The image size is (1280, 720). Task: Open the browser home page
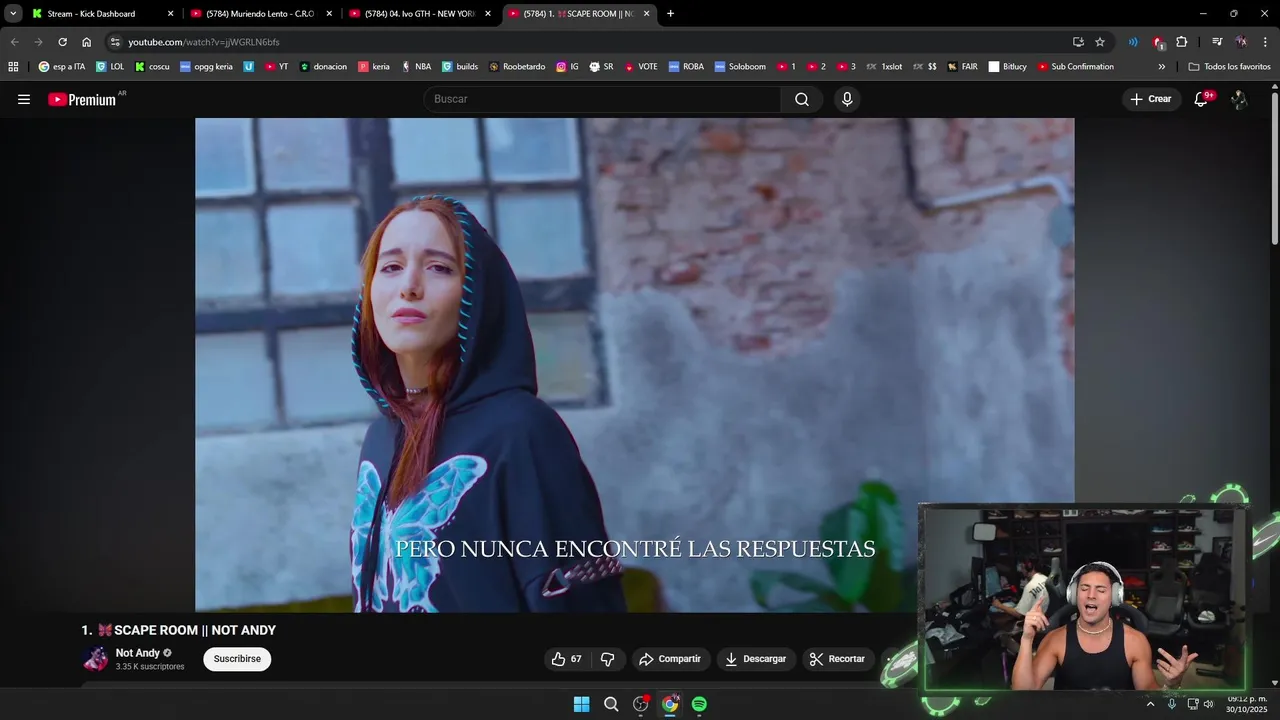[x=86, y=42]
